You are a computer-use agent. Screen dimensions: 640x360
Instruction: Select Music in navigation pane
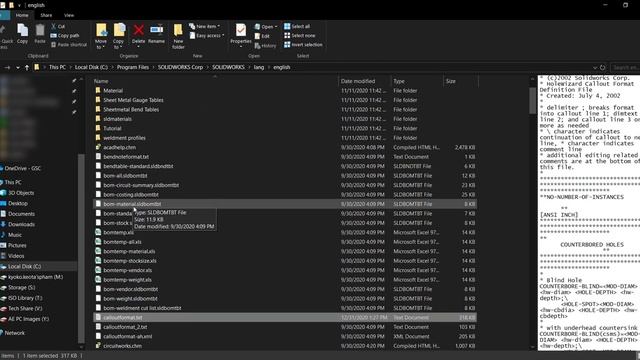tap(15, 235)
